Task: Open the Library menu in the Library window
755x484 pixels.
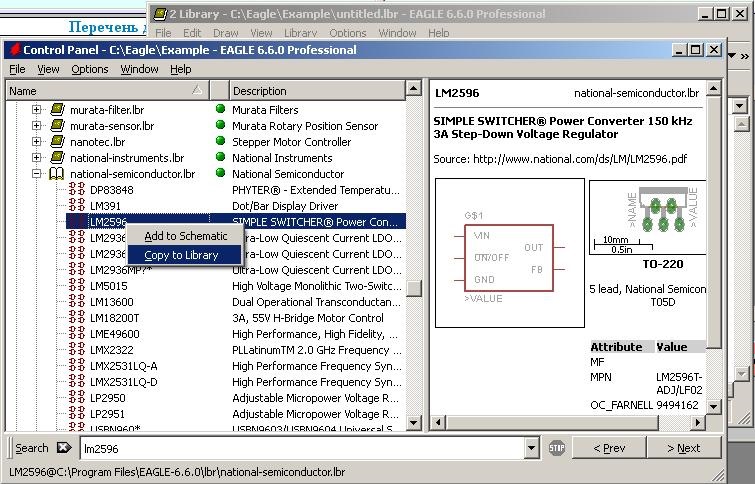Action: (x=300, y=33)
